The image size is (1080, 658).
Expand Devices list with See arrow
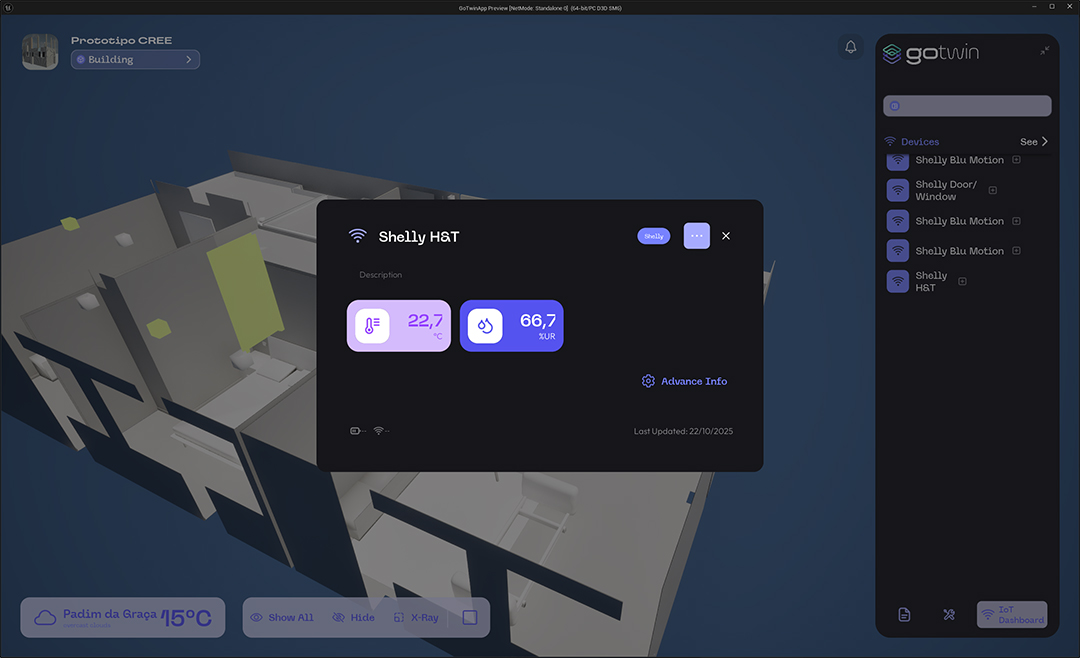pyautogui.click(x=1035, y=142)
